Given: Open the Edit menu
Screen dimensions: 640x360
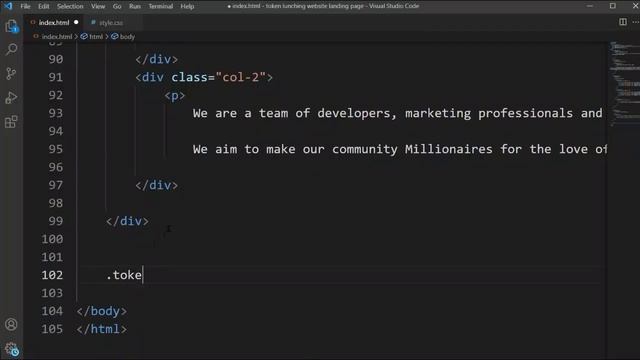Looking at the screenshot, I should (44, 6).
